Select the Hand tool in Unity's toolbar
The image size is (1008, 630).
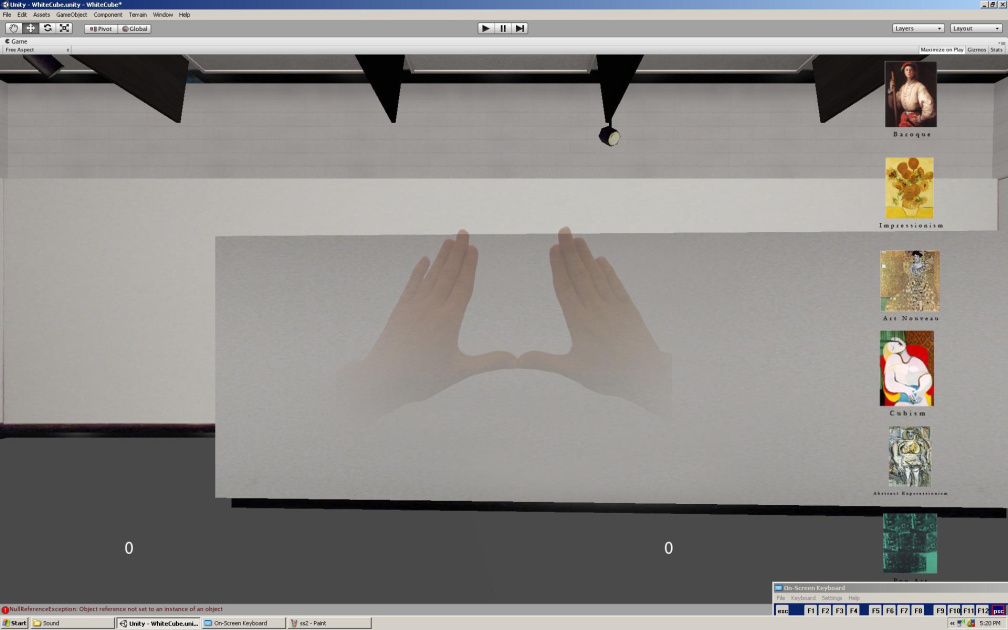coord(13,28)
